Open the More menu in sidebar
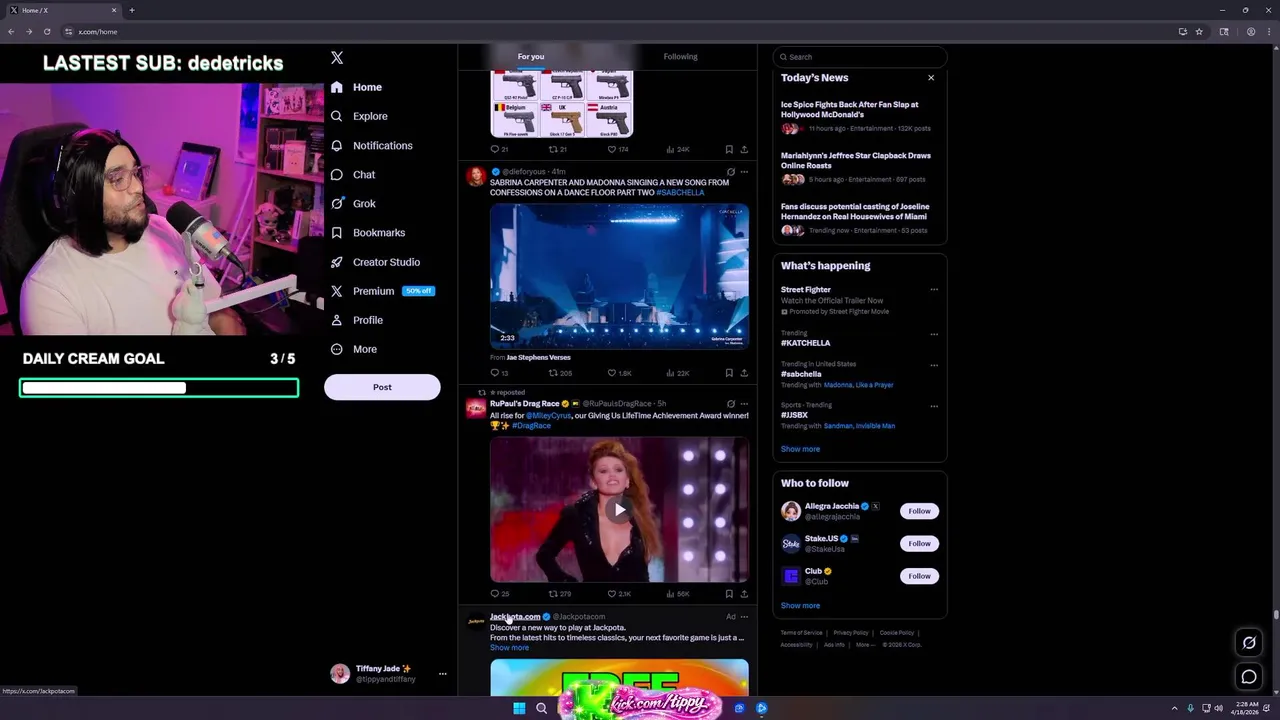Image resolution: width=1280 pixels, height=720 pixels. click(354, 349)
